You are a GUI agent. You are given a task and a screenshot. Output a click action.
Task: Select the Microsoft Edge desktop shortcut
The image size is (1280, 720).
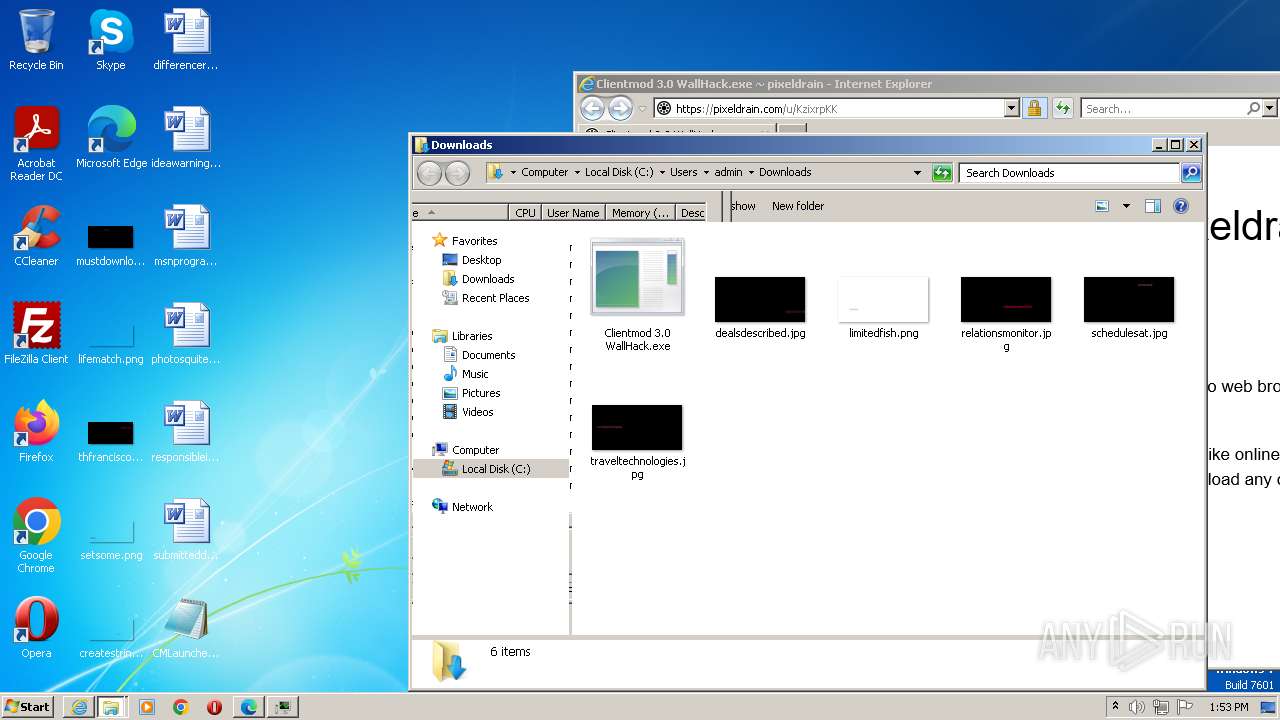click(111, 138)
